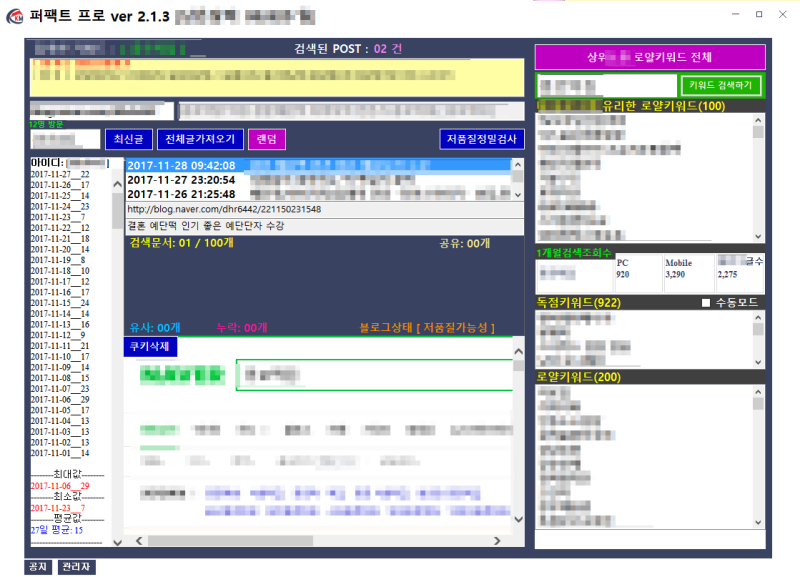Click the down arrow of the 로얄키워드(200) list
This screenshot has height=577, width=800.
click(758, 522)
